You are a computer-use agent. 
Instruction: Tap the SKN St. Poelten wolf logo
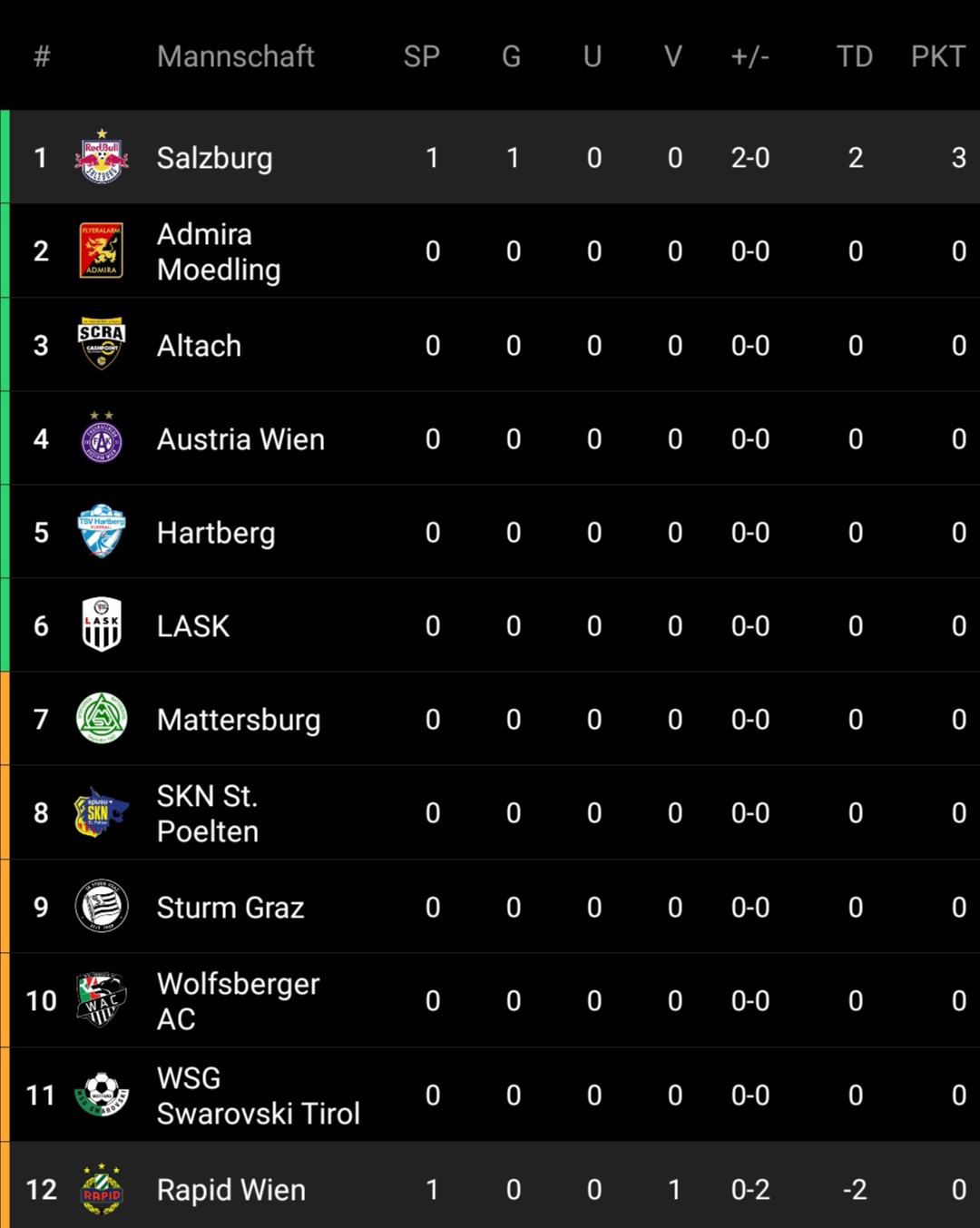102,812
